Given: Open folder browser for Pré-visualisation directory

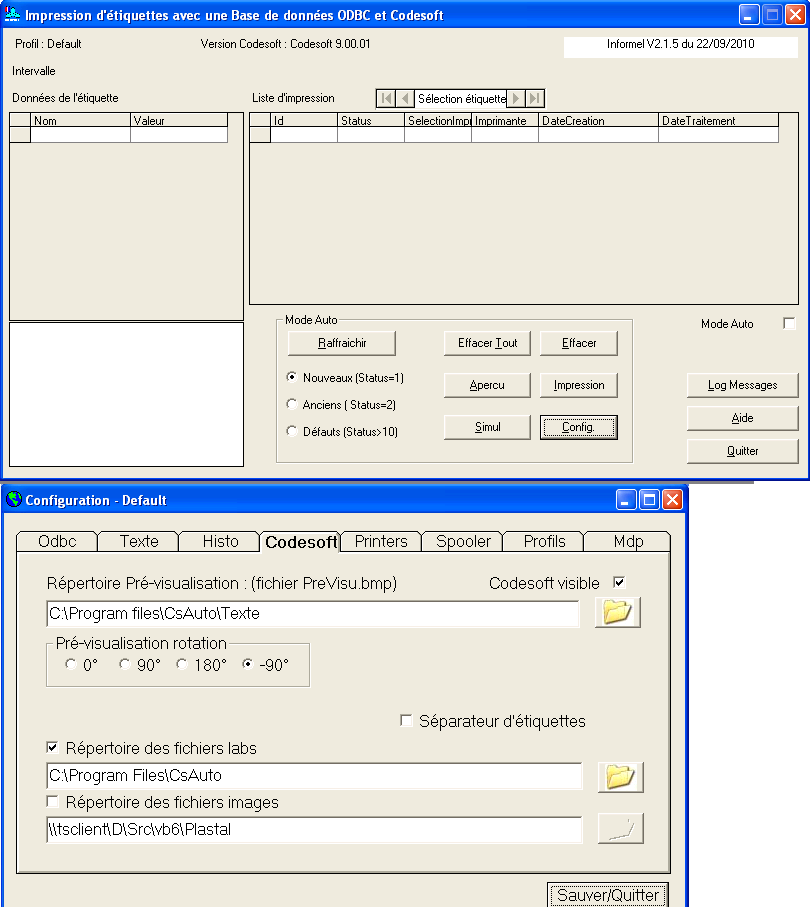Looking at the screenshot, I should [617, 612].
